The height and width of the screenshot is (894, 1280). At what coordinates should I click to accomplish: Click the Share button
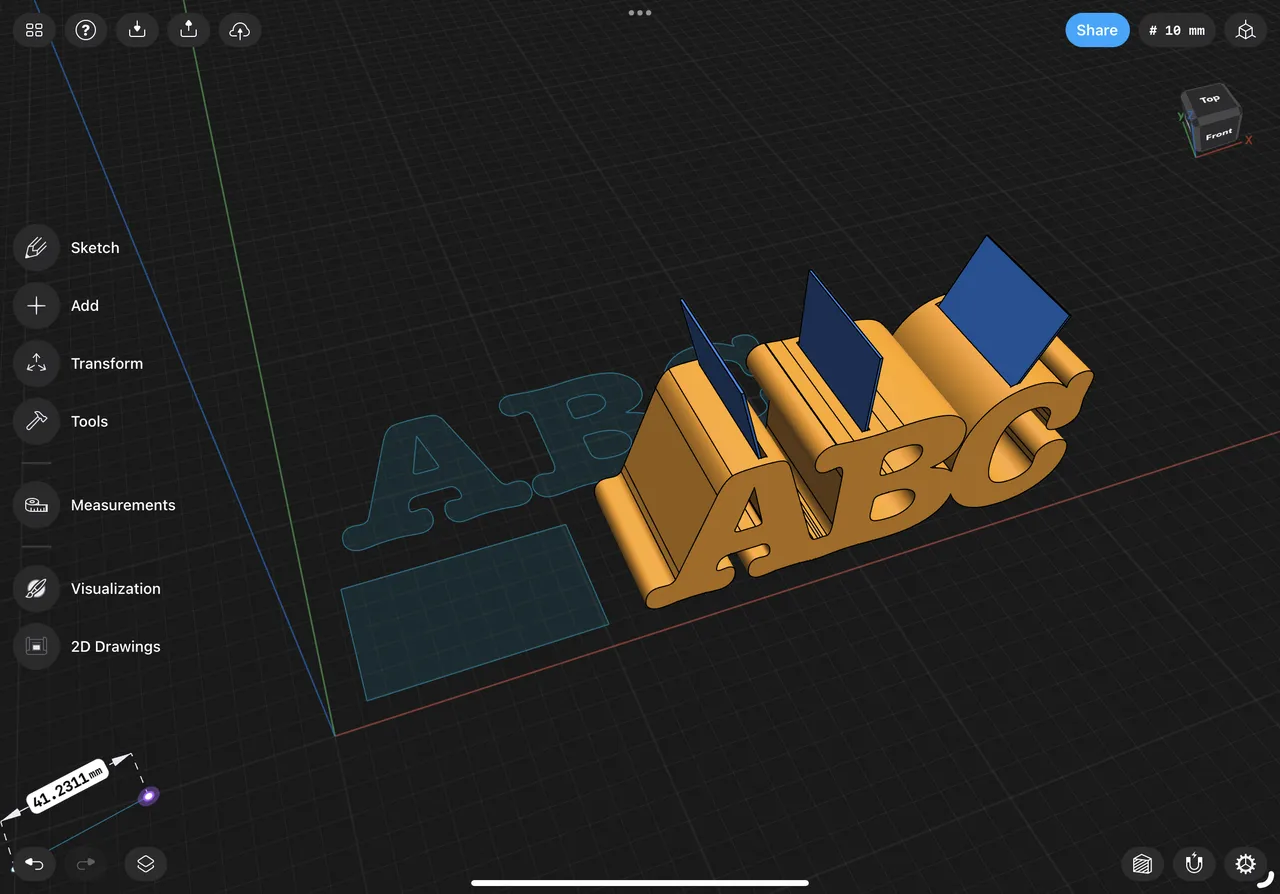coord(1097,30)
